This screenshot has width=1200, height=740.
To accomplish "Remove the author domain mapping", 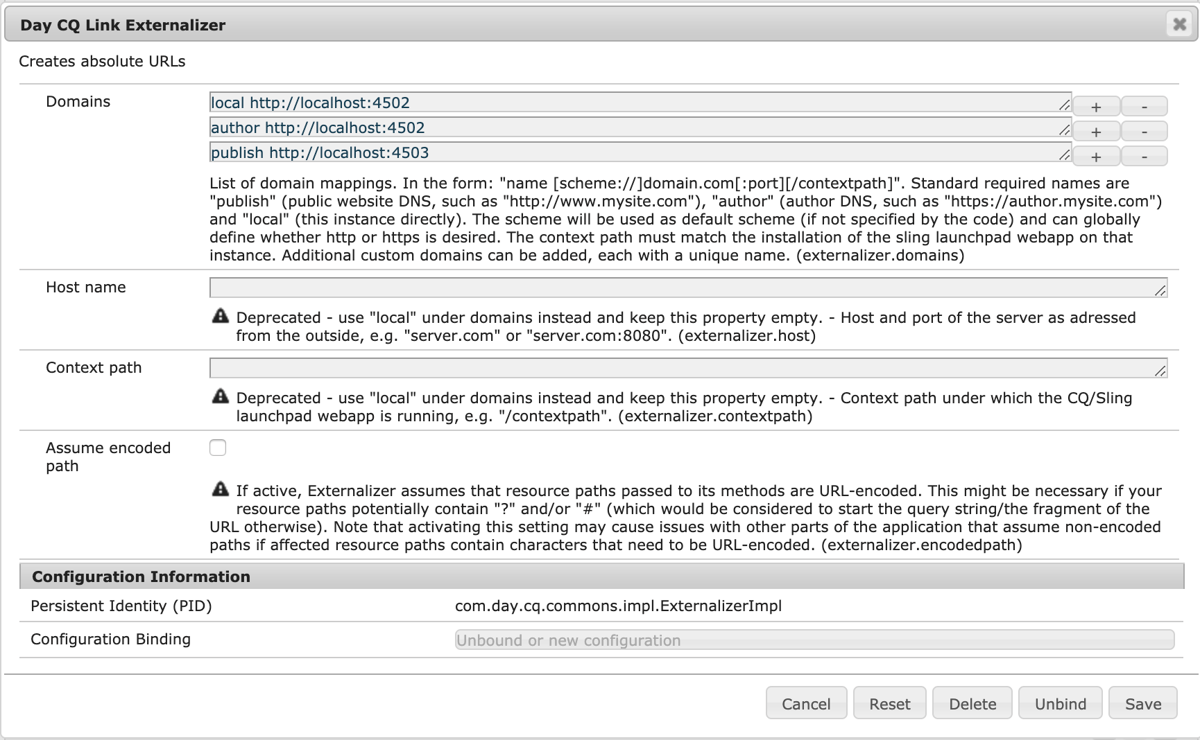I will coord(1144,131).
